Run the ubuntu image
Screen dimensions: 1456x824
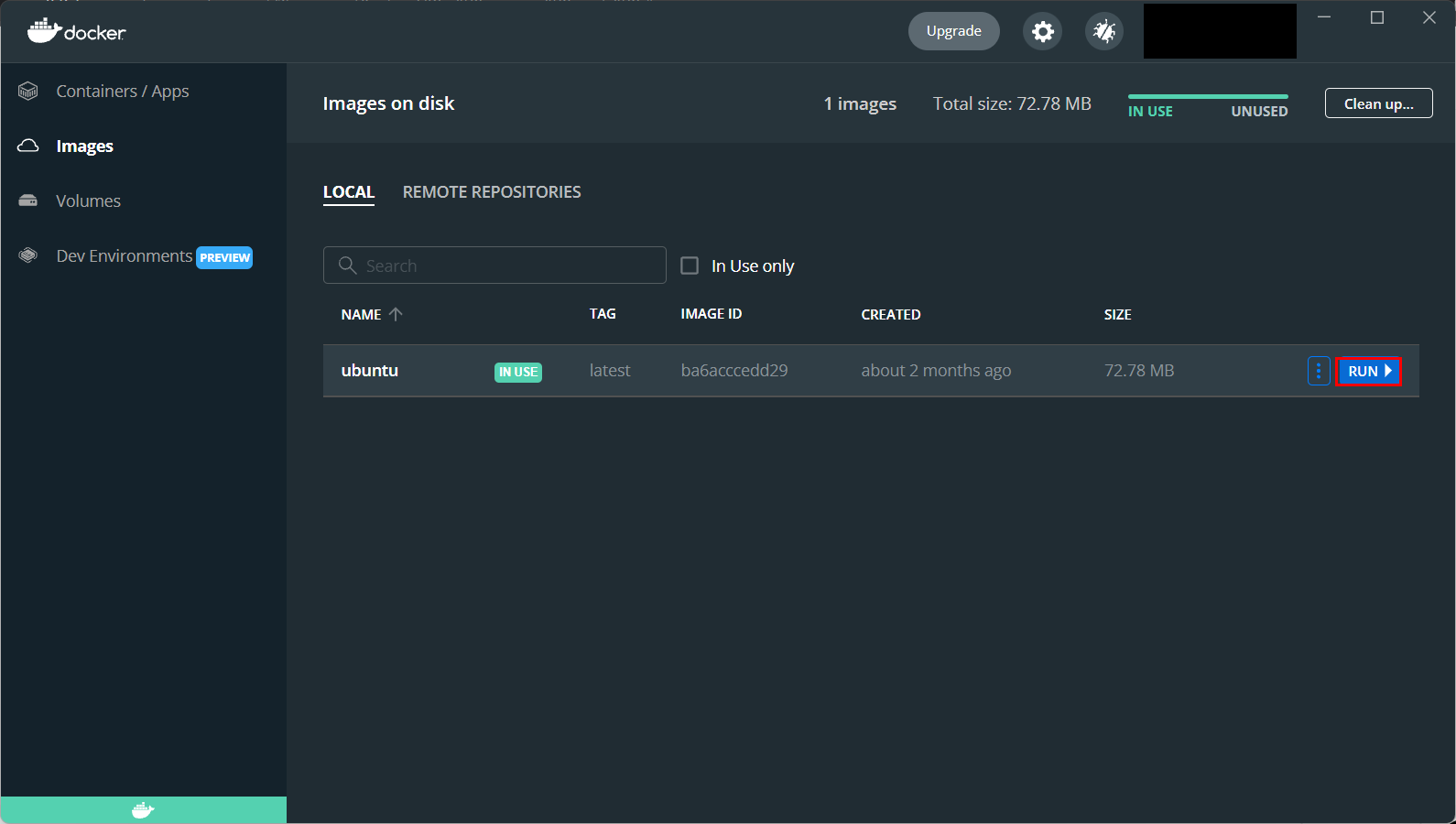pyautogui.click(x=1369, y=371)
